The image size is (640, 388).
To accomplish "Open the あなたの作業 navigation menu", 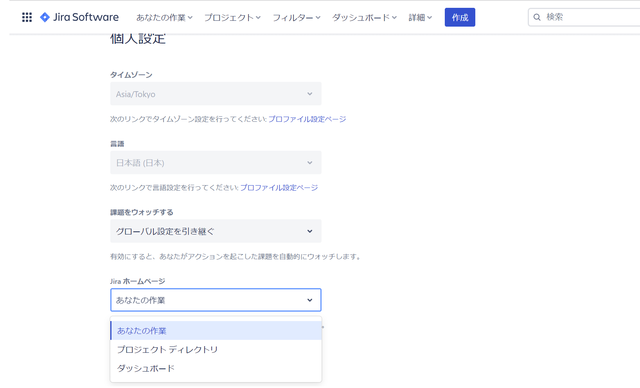I will coord(164,18).
